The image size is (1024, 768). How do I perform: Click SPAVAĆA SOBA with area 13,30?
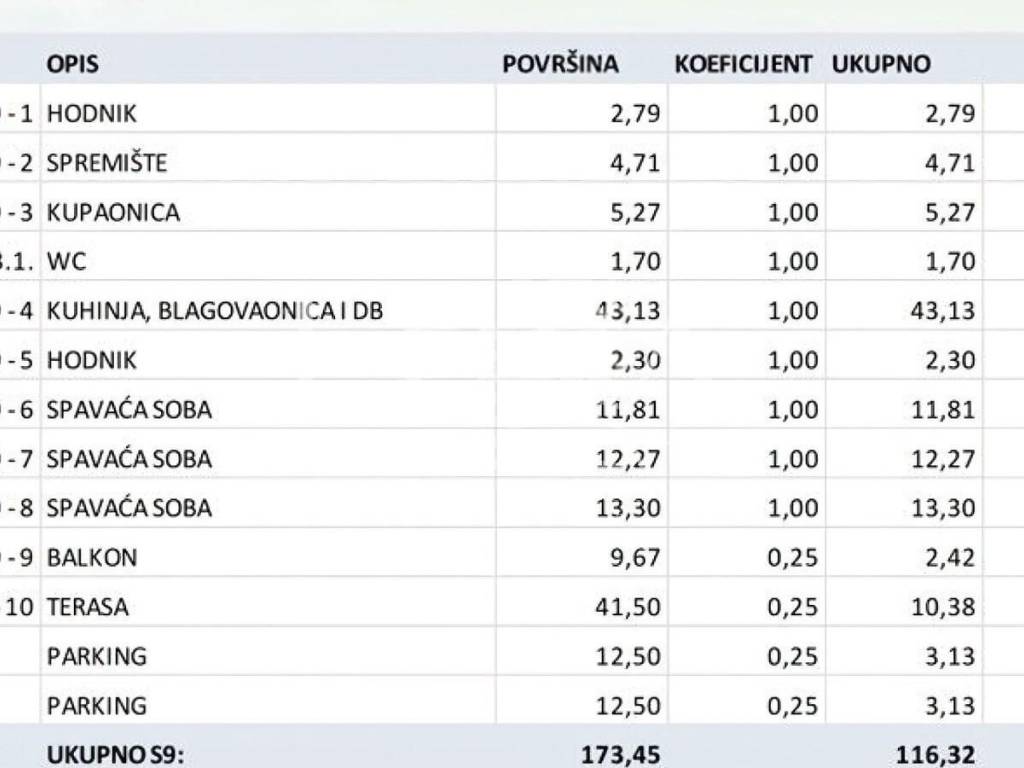tap(129, 508)
